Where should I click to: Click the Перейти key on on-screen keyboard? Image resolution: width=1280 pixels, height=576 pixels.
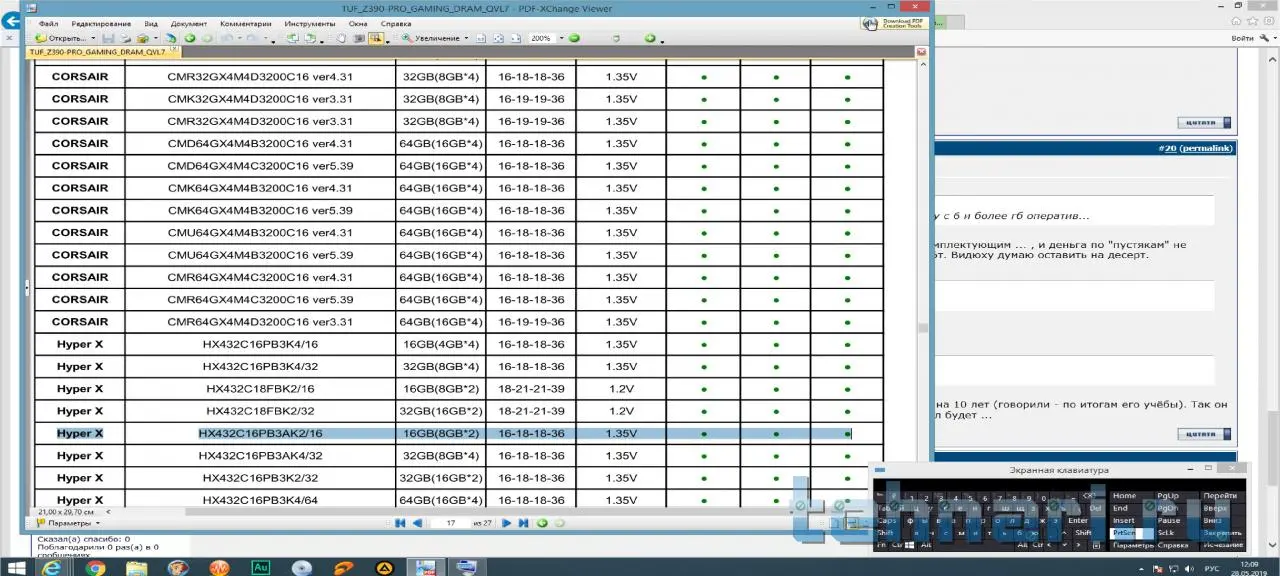point(1220,496)
